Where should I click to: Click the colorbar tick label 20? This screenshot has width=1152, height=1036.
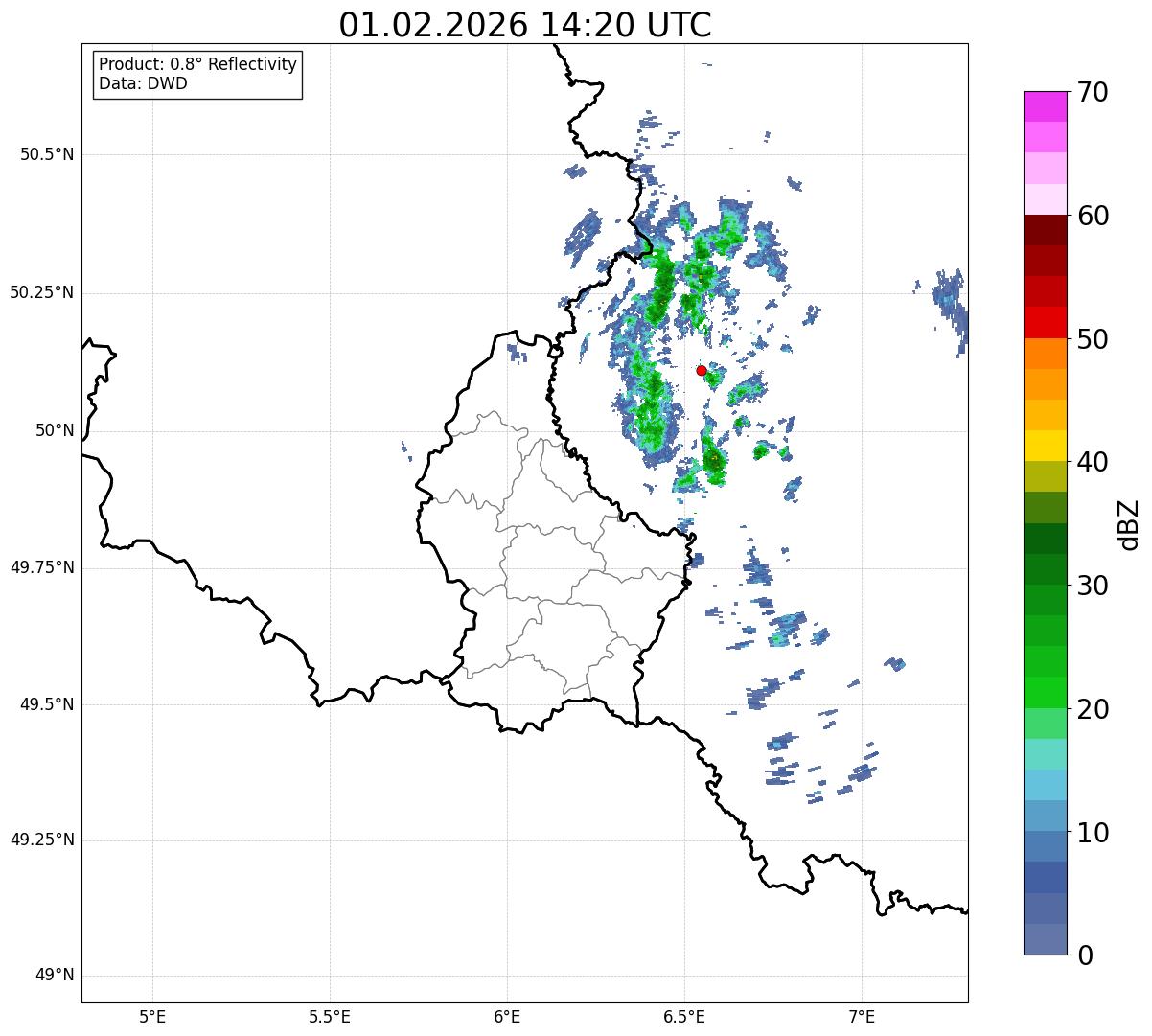coord(1093,709)
